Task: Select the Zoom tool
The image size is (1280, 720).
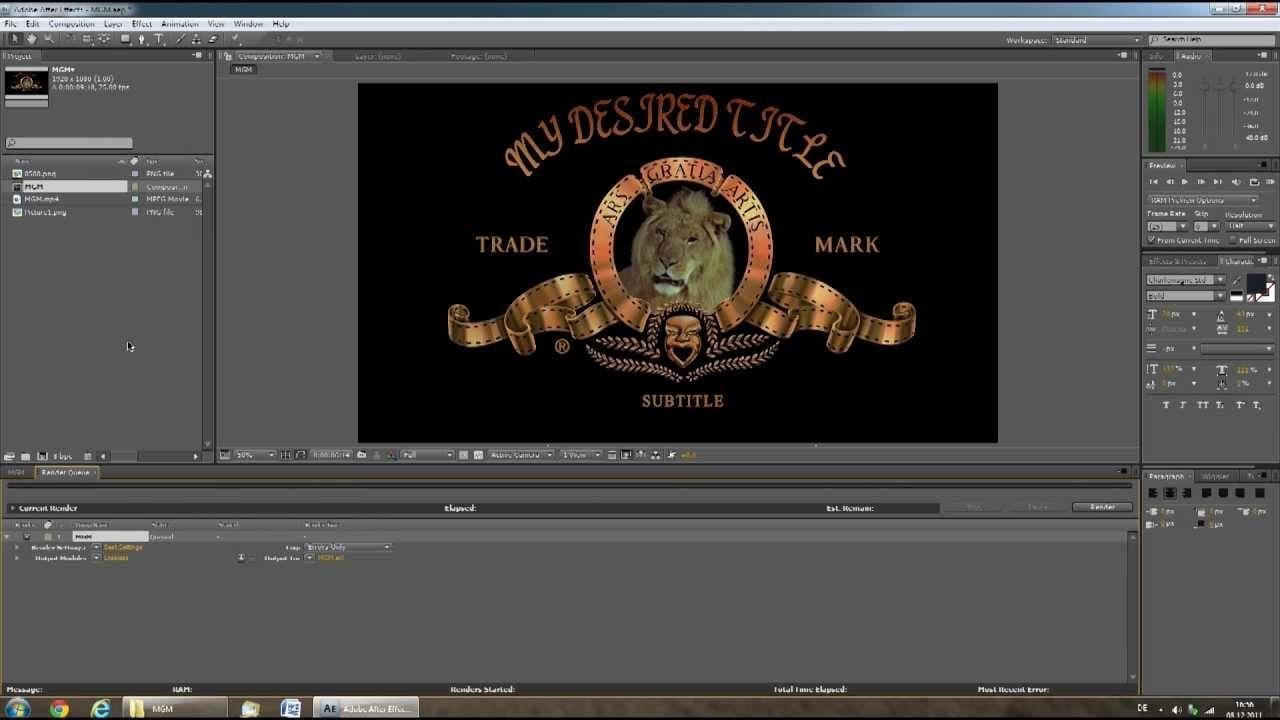Action: click(49, 39)
